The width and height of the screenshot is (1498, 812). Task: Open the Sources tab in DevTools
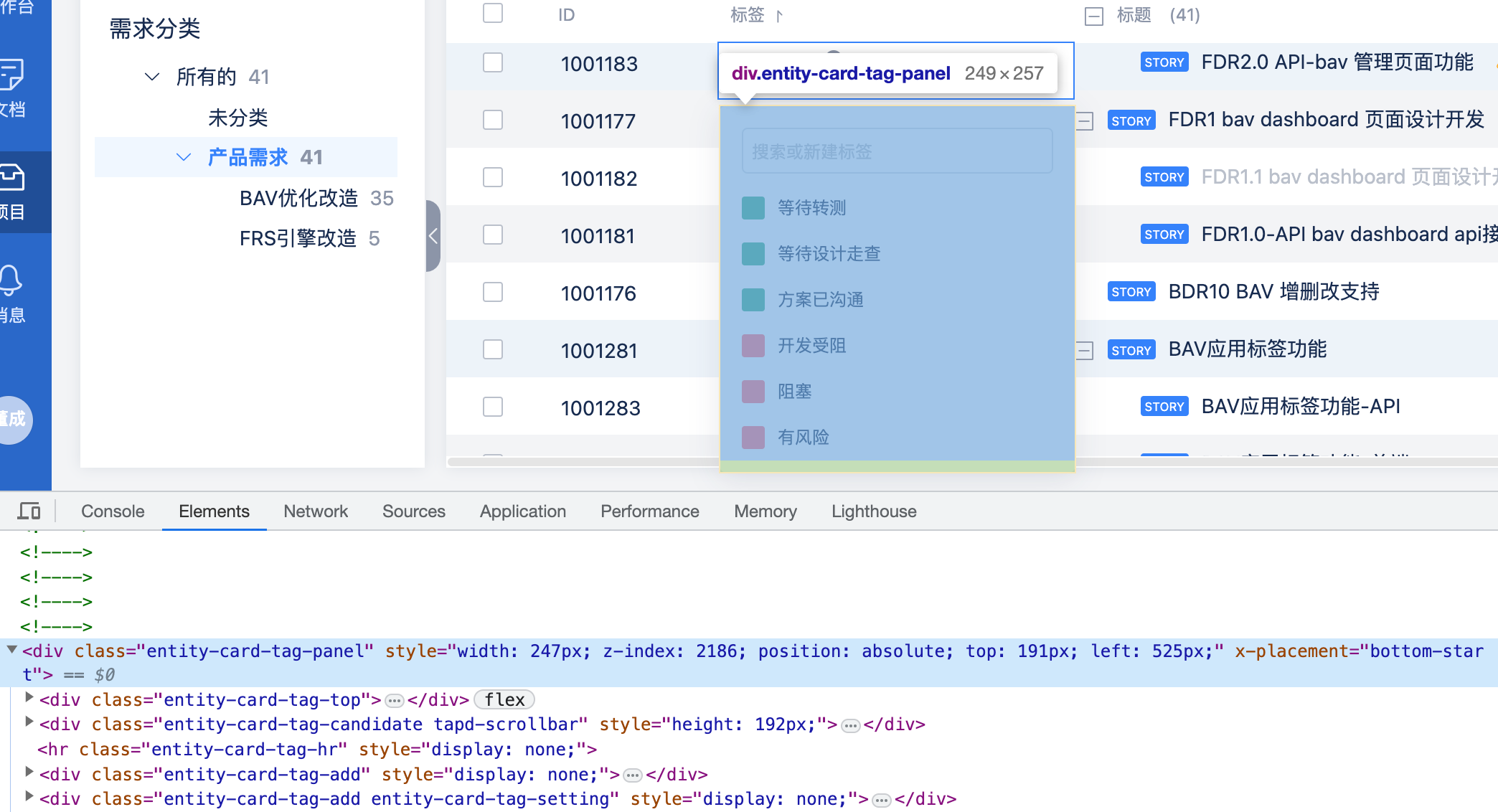point(414,511)
